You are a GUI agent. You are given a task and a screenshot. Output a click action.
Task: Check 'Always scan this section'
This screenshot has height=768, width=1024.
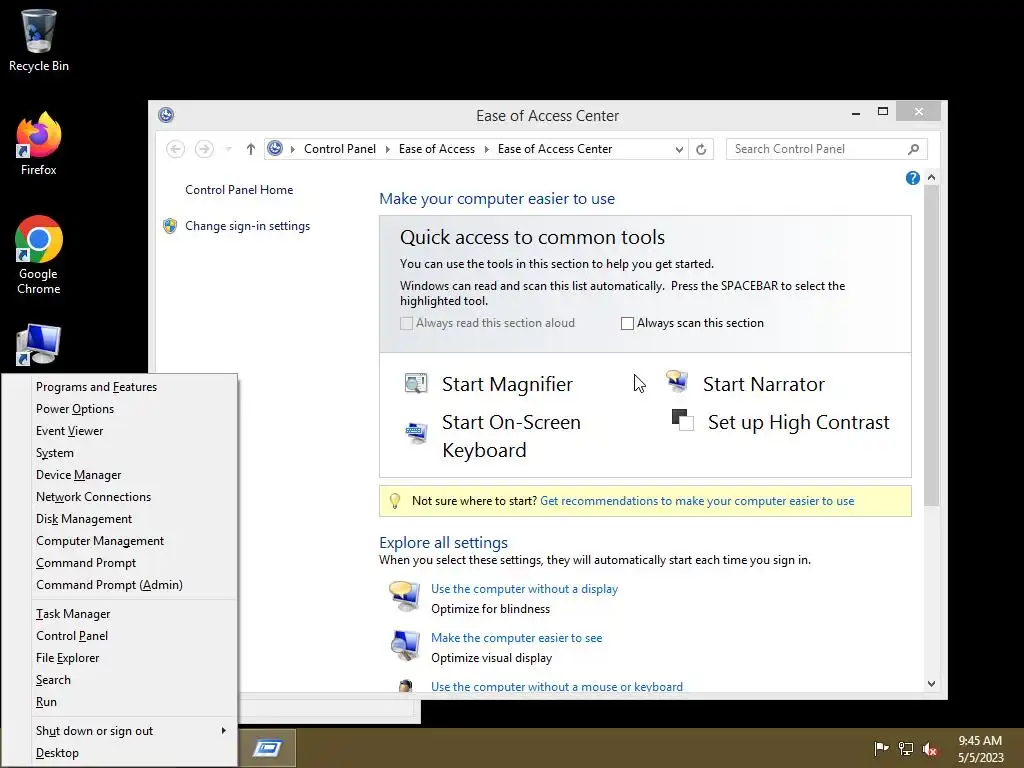coord(627,323)
